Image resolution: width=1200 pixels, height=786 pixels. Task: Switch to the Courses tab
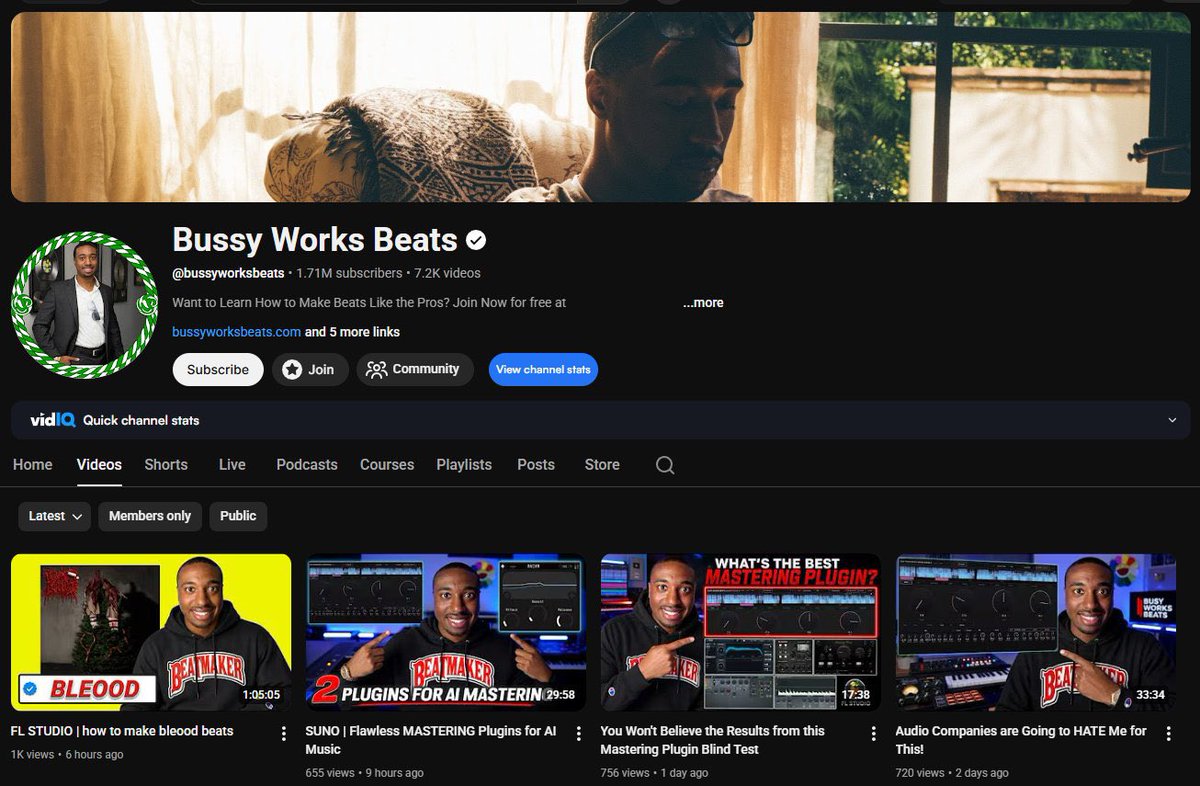coord(387,464)
